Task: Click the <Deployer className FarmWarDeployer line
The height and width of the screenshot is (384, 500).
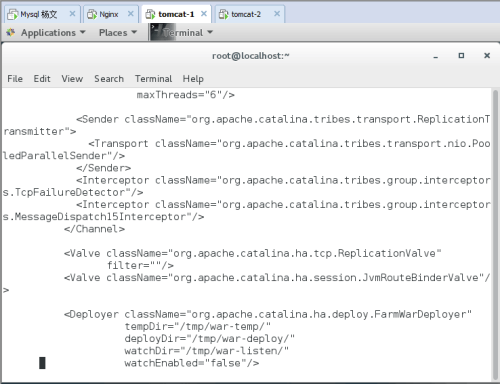Action: pyautogui.click(x=268, y=314)
